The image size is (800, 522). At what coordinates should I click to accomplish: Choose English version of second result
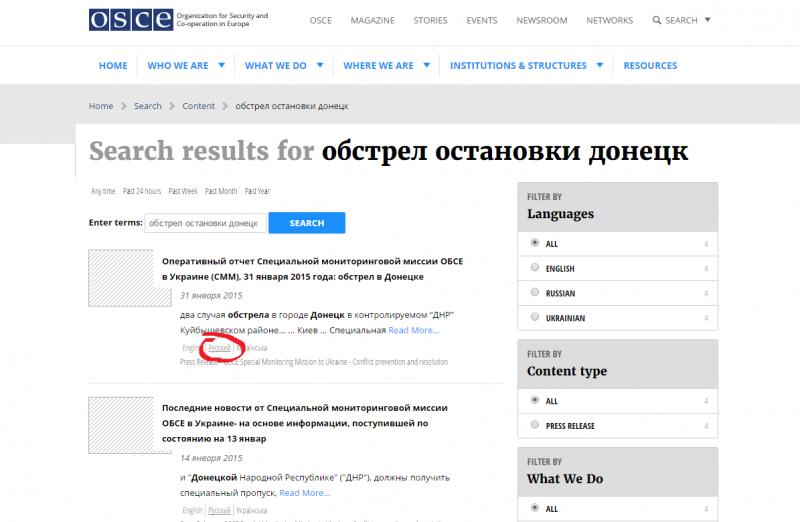coord(192,510)
